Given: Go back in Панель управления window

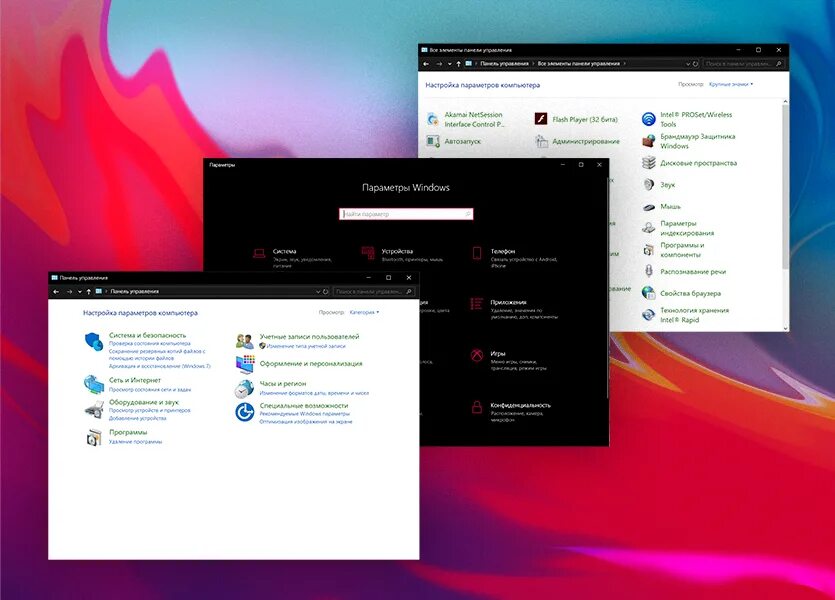Looking at the screenshot, I should pos(56,292).
